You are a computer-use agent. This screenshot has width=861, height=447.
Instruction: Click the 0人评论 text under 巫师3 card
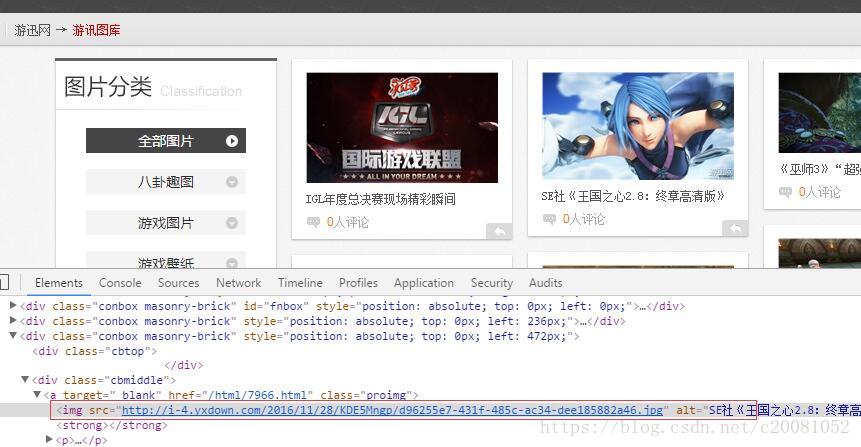coord(820,192)
